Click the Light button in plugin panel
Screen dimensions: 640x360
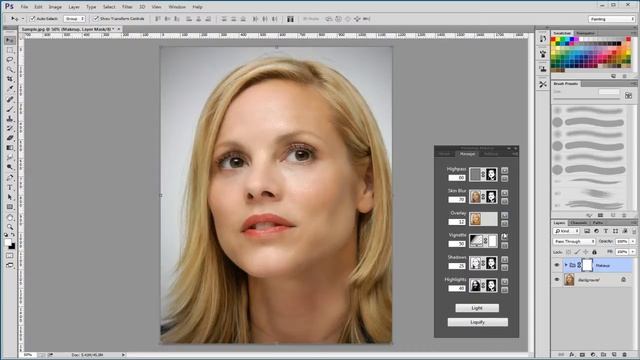click(x=477, y=308)
